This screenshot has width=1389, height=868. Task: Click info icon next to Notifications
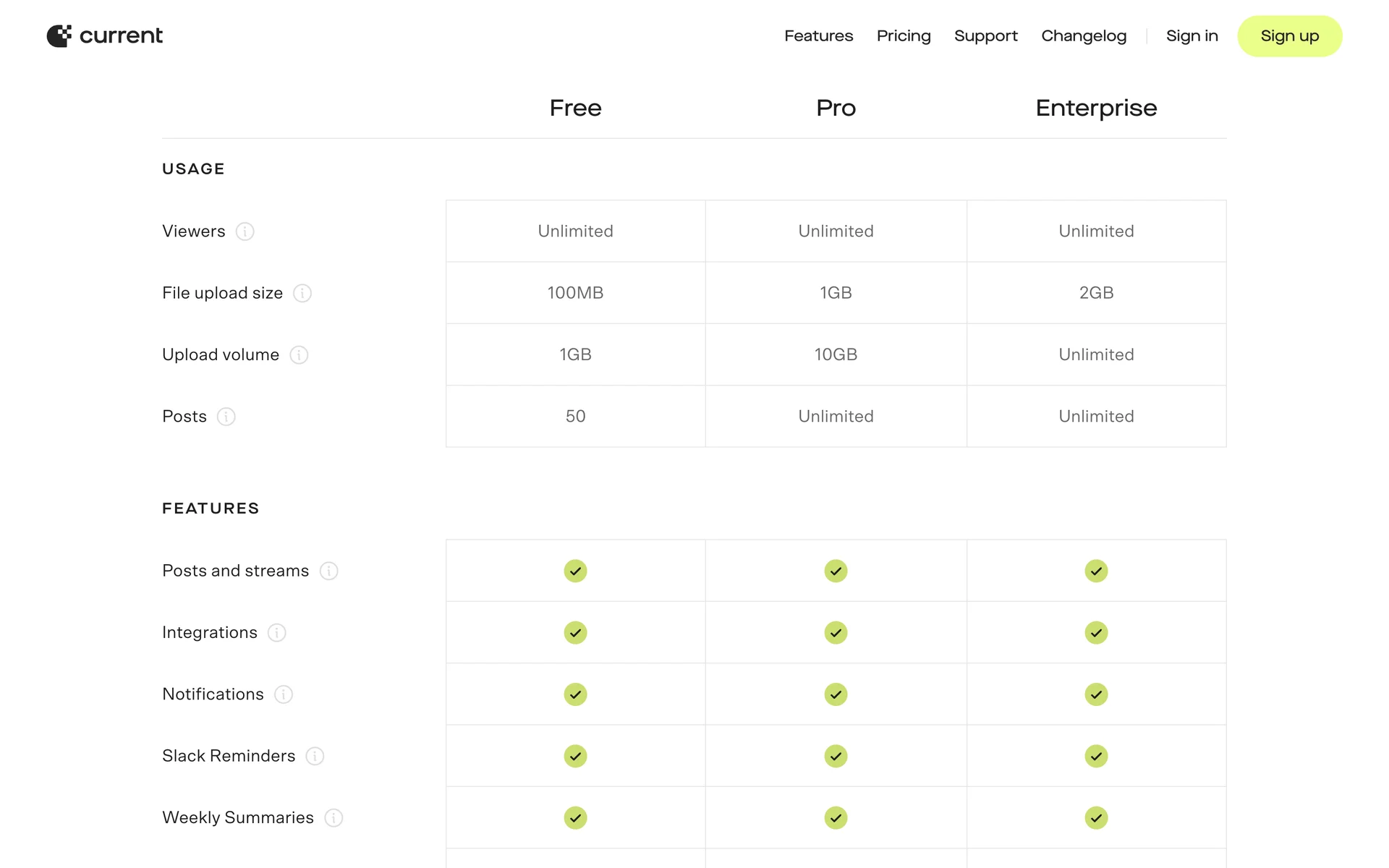[284, 694]
